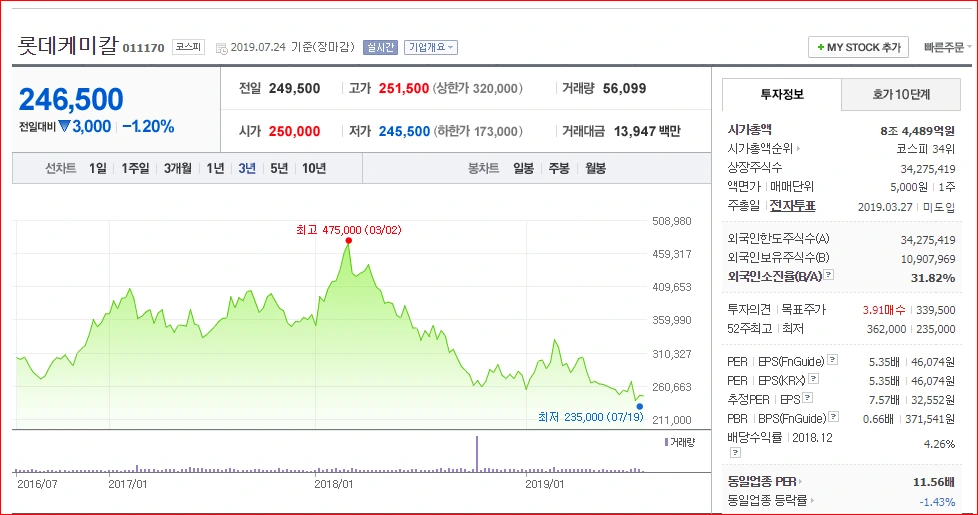Select the 5년 line chart period
Screen dimensions: 978x515
click(279, 168)
